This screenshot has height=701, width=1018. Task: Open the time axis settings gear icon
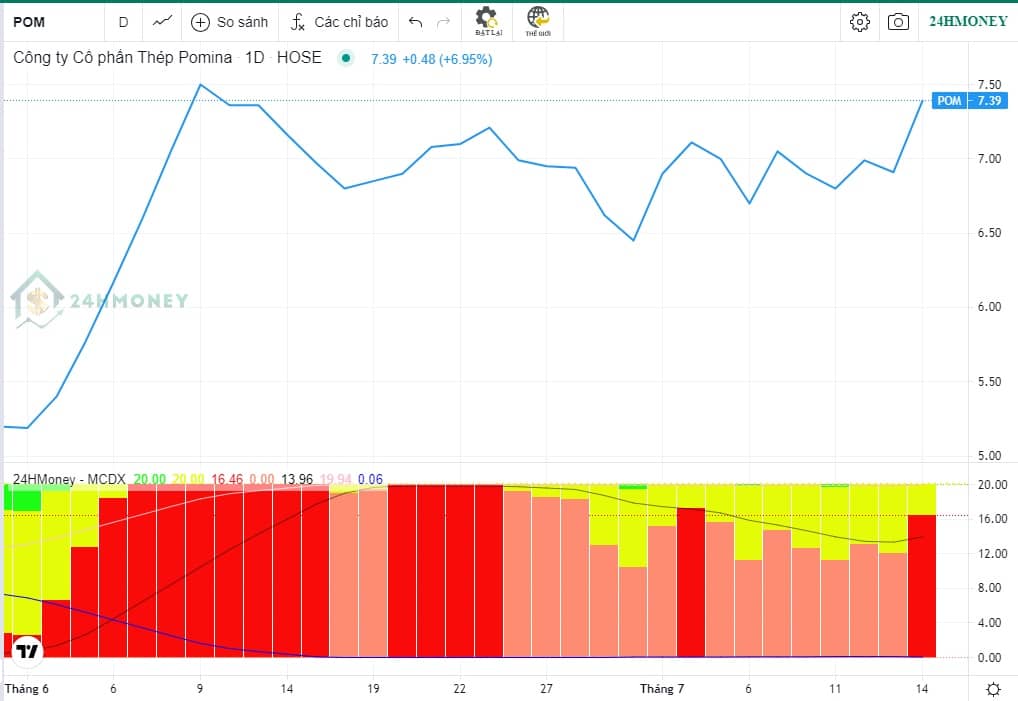(993, 689)
